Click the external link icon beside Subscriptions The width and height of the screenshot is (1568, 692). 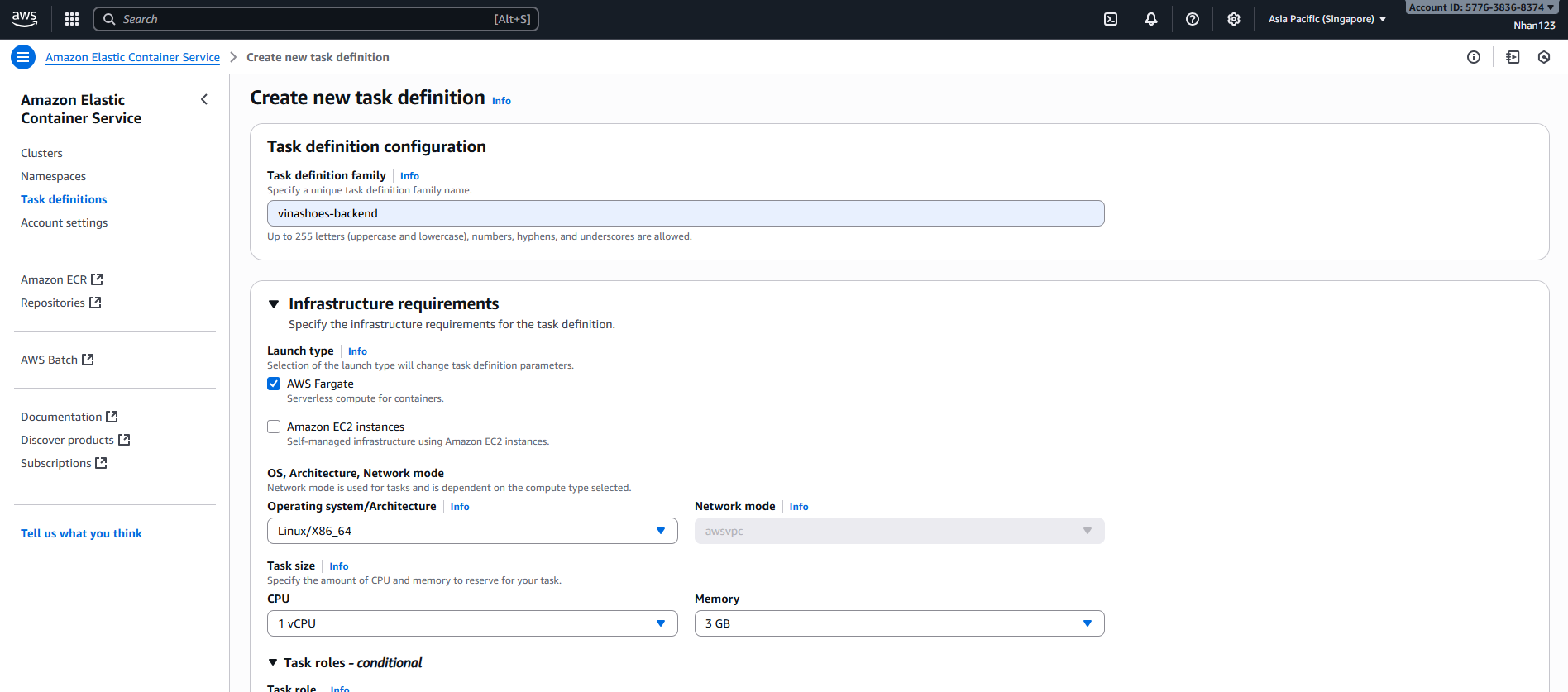[101, 463]
